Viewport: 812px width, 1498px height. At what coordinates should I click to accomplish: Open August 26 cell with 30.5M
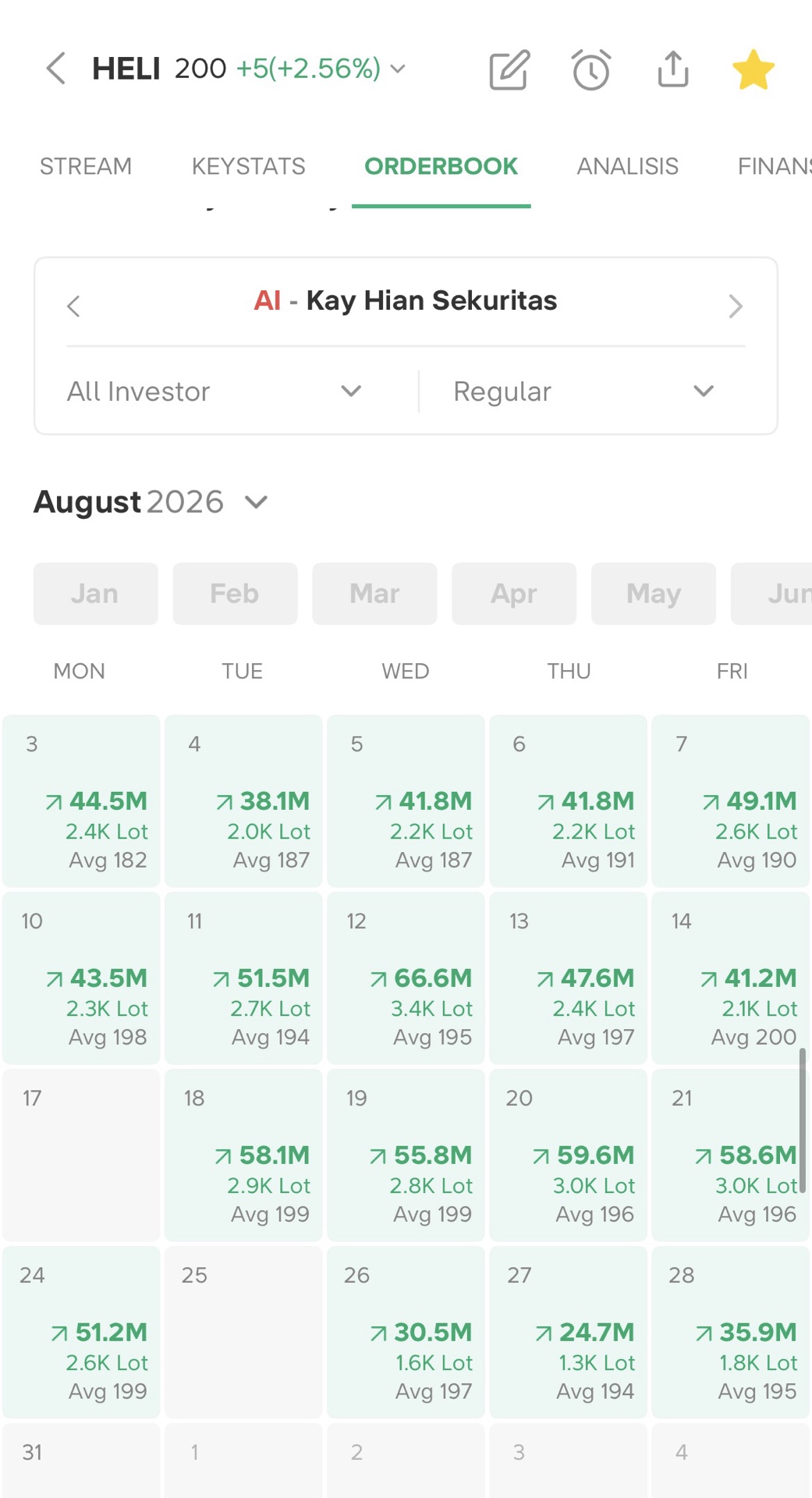(406, 1332)
